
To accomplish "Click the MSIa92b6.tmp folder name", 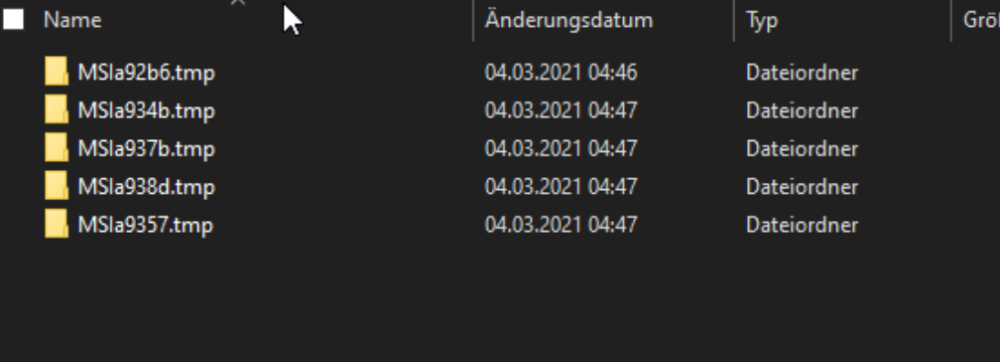I will pyautogui.click(x=146, y=73).
